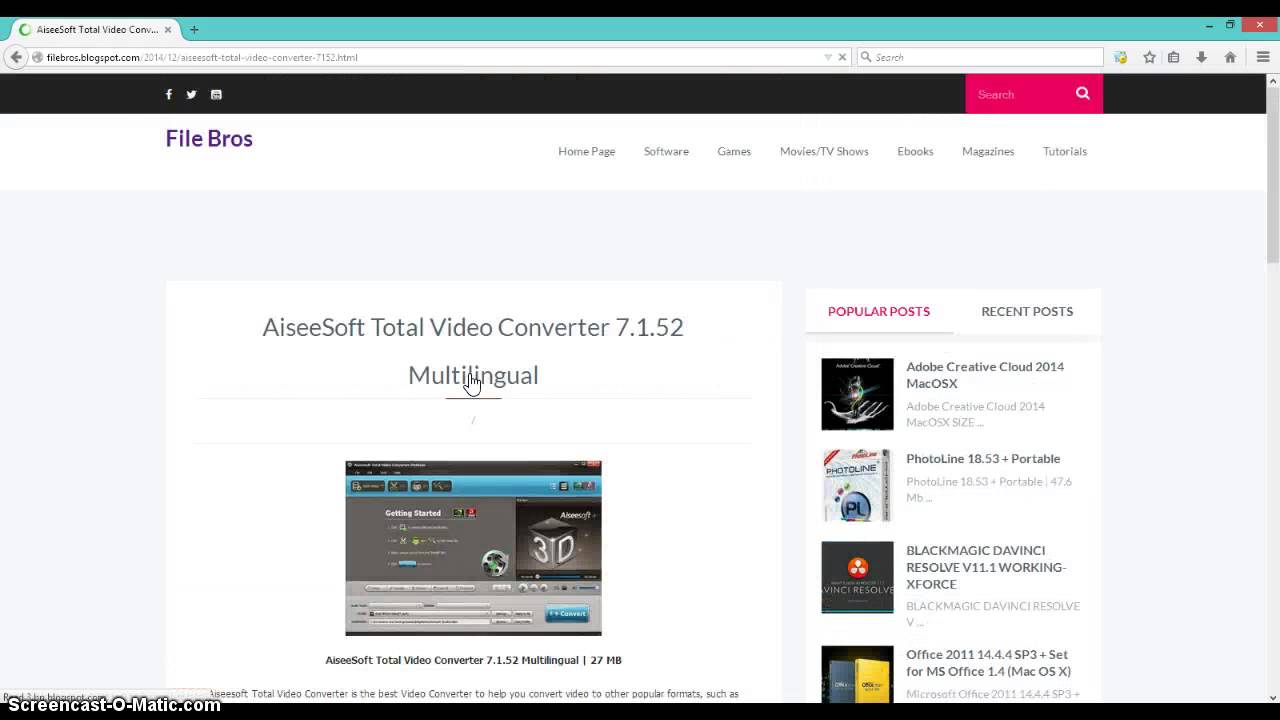Viewport: 1280px width, 720px height.
Task: Open the PhotoLine 18.53 + Portable post
Action: (983, 458)
